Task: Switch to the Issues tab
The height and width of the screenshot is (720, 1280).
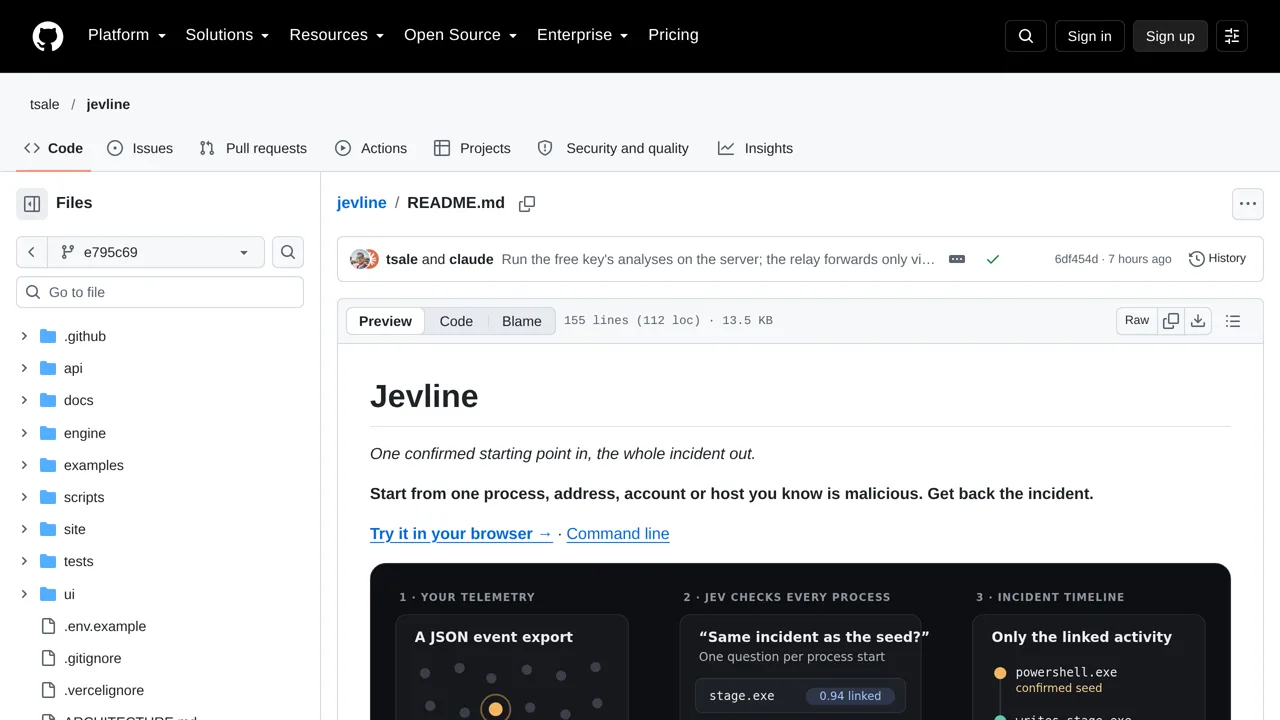Action: [140, 148]
